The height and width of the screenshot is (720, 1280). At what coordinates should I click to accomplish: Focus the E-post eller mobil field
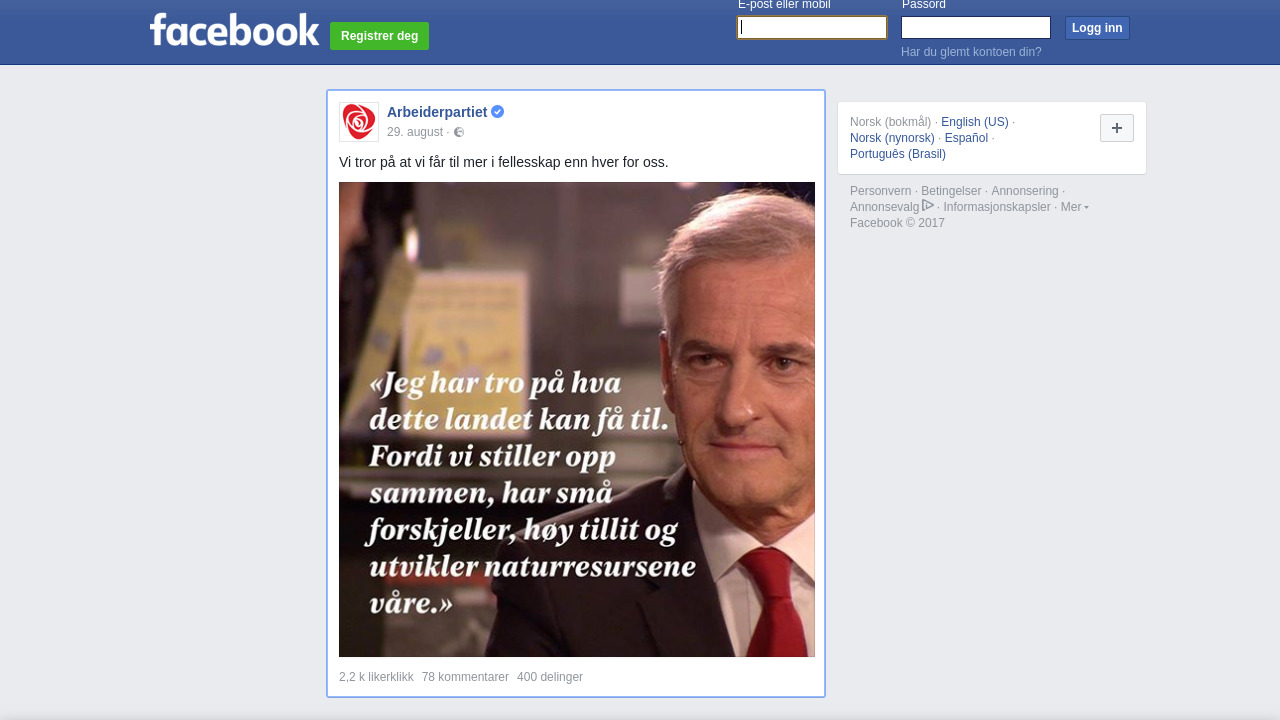pyautogui.click(x=812, y=28)
